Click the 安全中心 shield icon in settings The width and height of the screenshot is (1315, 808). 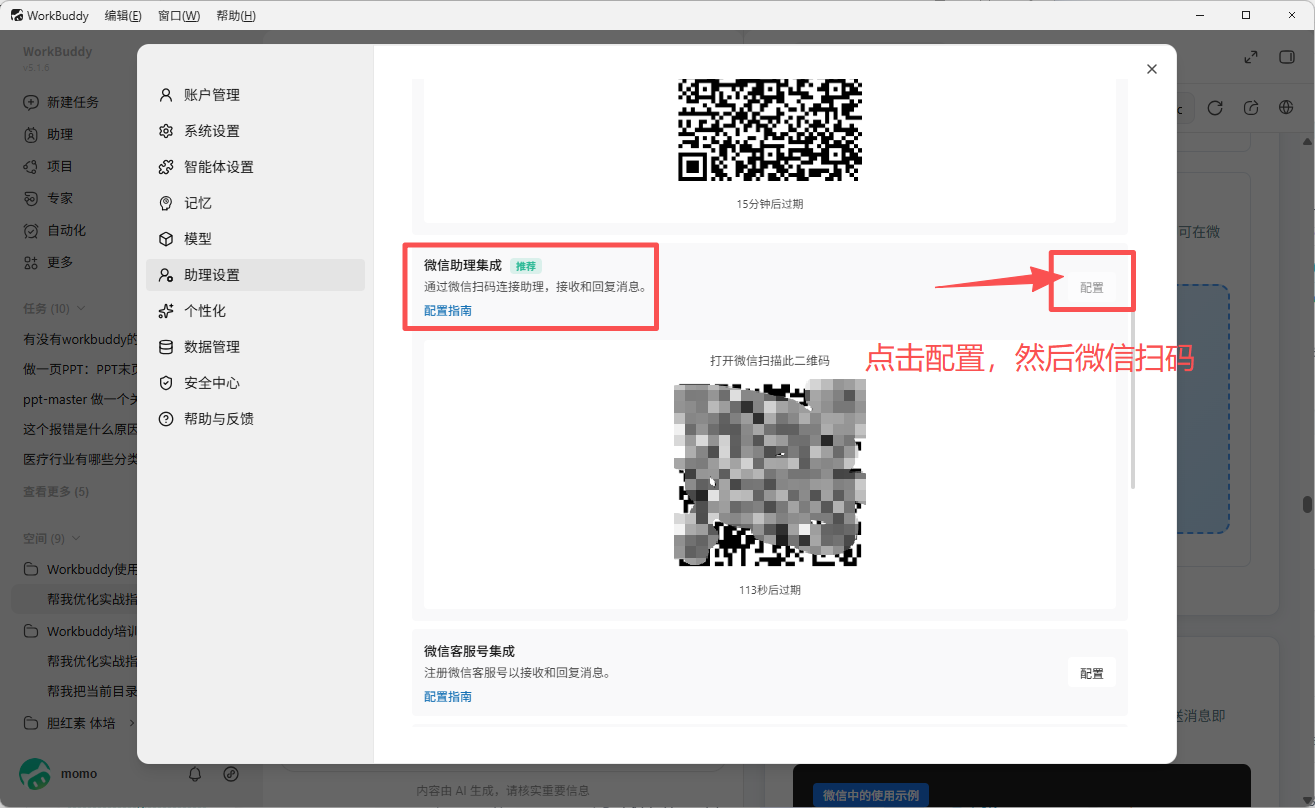166,383
